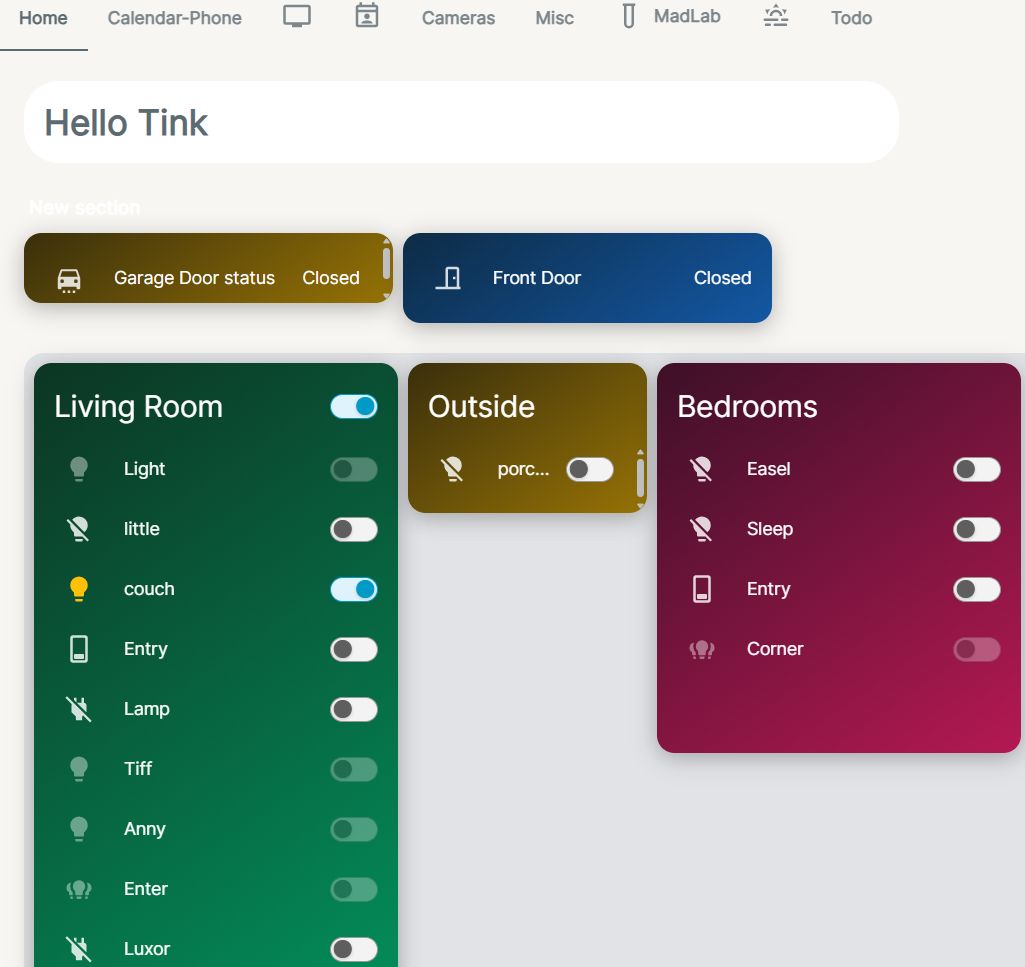This screenshot has width=1025, height=967.
Task: Open the monitor icon tab
Action: [297, 16]
